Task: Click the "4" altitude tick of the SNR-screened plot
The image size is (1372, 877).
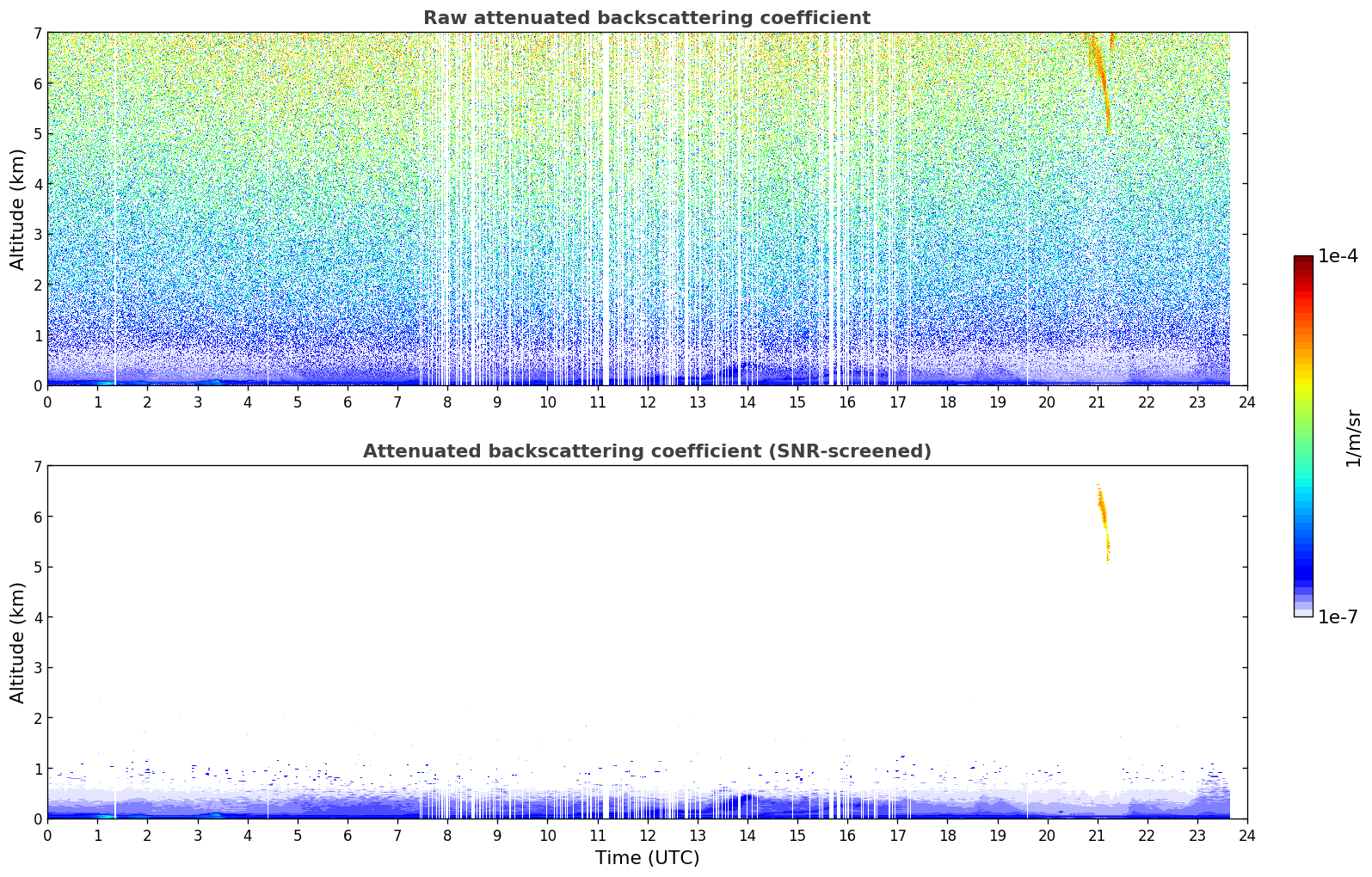Action: (x=37, y=617)
